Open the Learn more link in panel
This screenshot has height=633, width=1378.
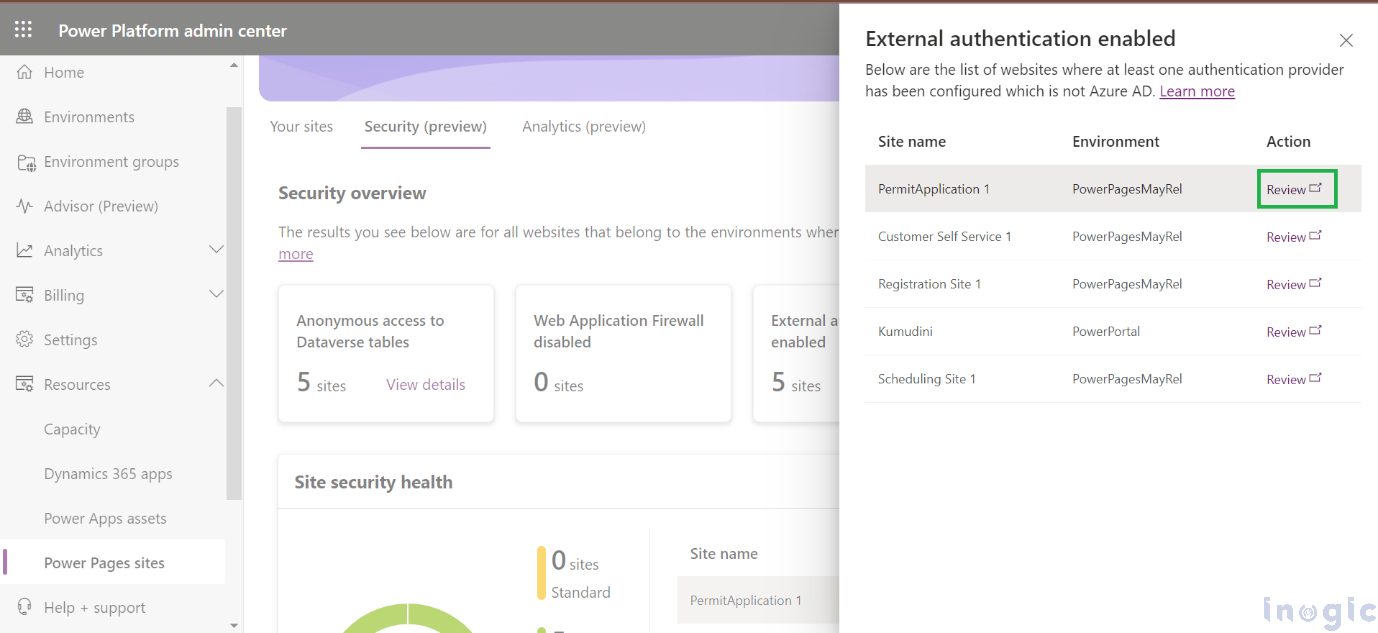1197,91
